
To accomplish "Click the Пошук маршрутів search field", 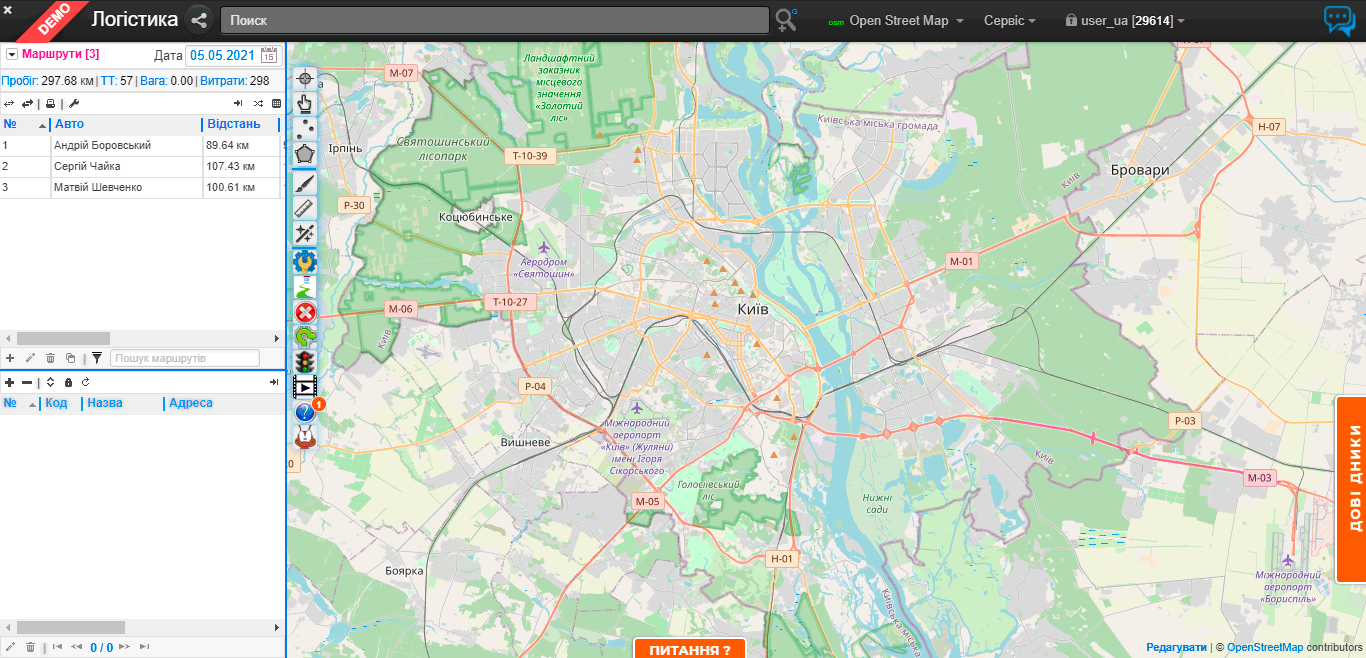I will click(x=184, y=358).
